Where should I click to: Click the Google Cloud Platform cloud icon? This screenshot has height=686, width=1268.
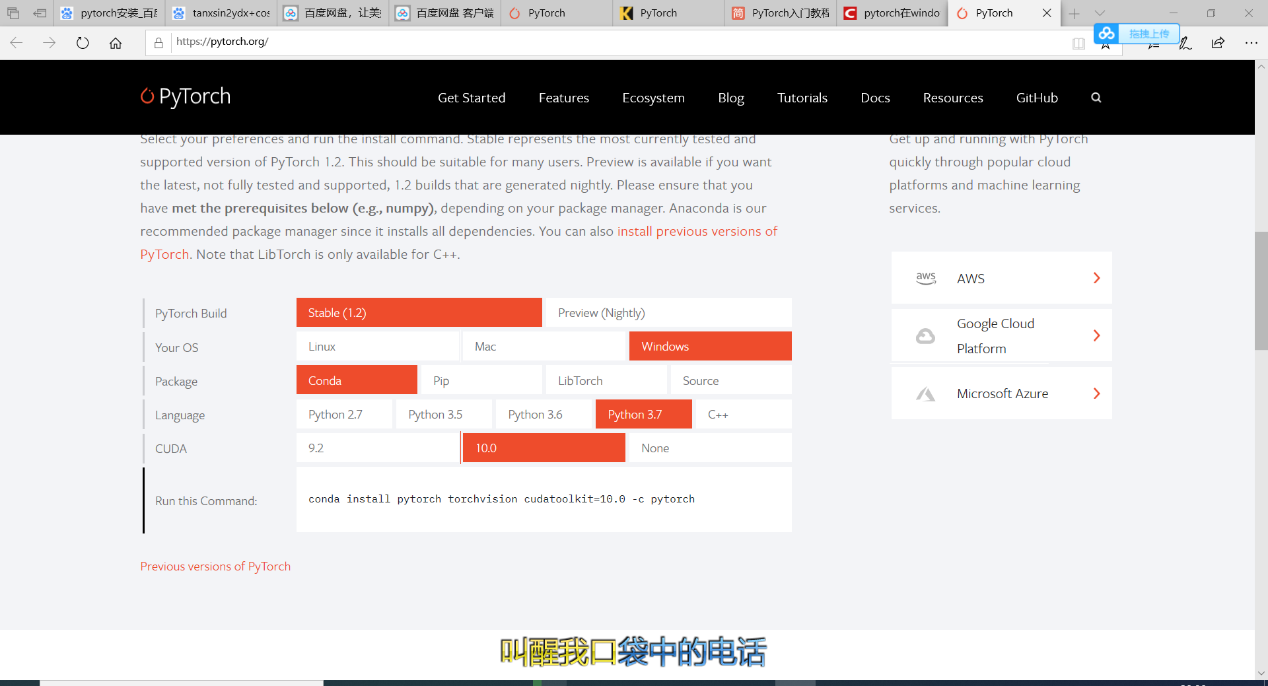click(926, 336)
